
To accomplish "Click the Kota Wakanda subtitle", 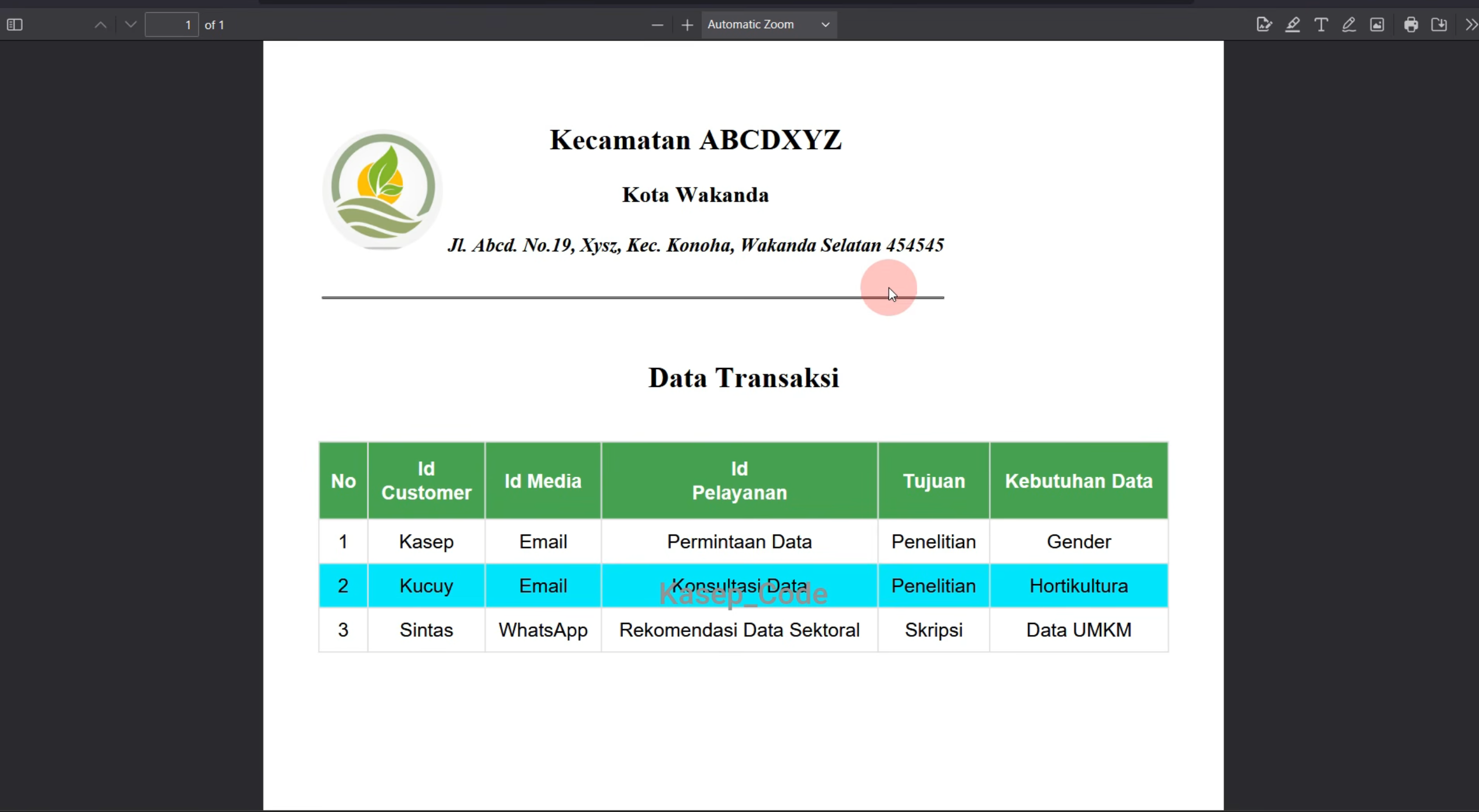I will [695, 195].
